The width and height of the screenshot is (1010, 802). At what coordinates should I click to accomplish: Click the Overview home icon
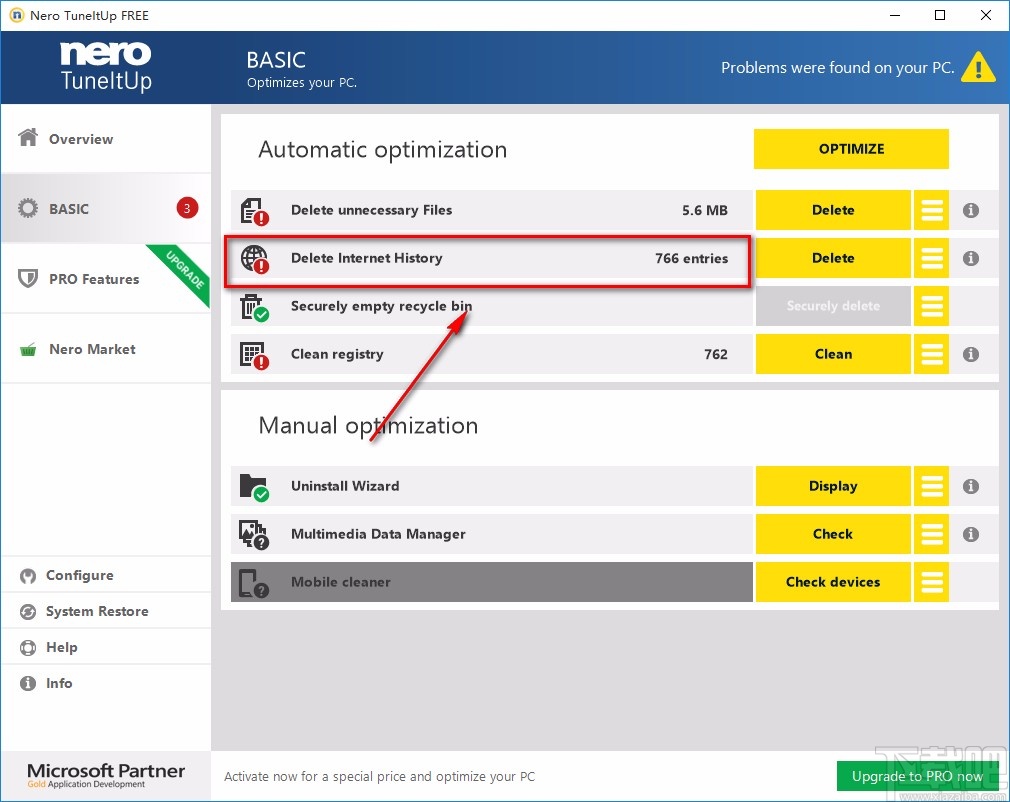(x=28, y=137)
